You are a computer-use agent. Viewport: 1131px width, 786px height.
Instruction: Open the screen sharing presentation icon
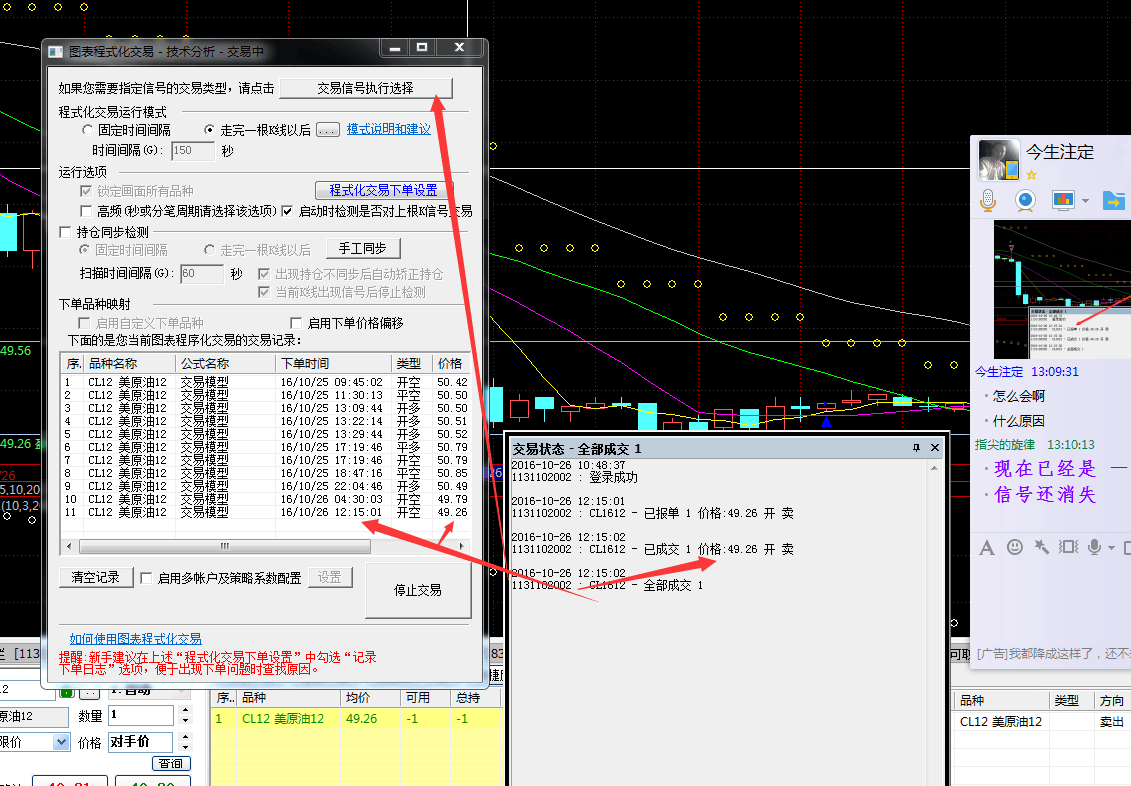tap(1062, 200)
